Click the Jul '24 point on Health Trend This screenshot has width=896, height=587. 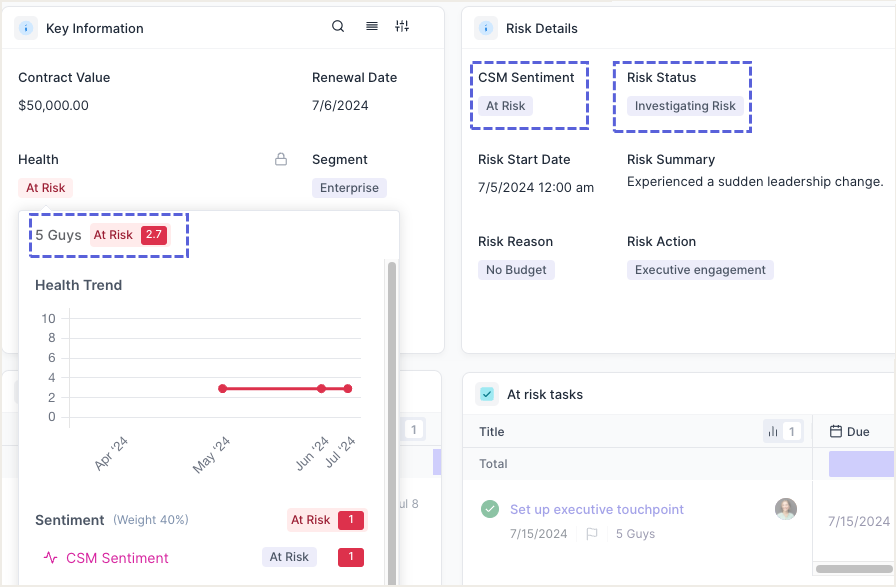click(x=347, y=389)
